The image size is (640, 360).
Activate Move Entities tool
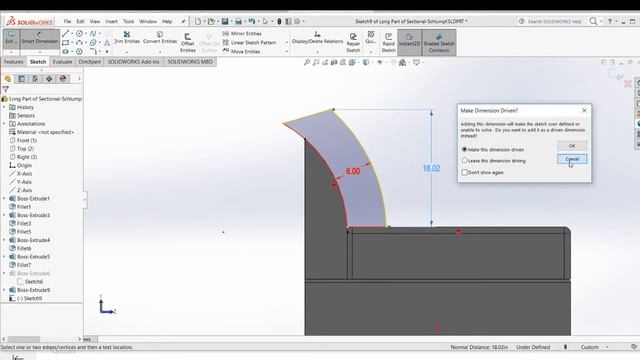pyautogui.click(x=241, y=51)
